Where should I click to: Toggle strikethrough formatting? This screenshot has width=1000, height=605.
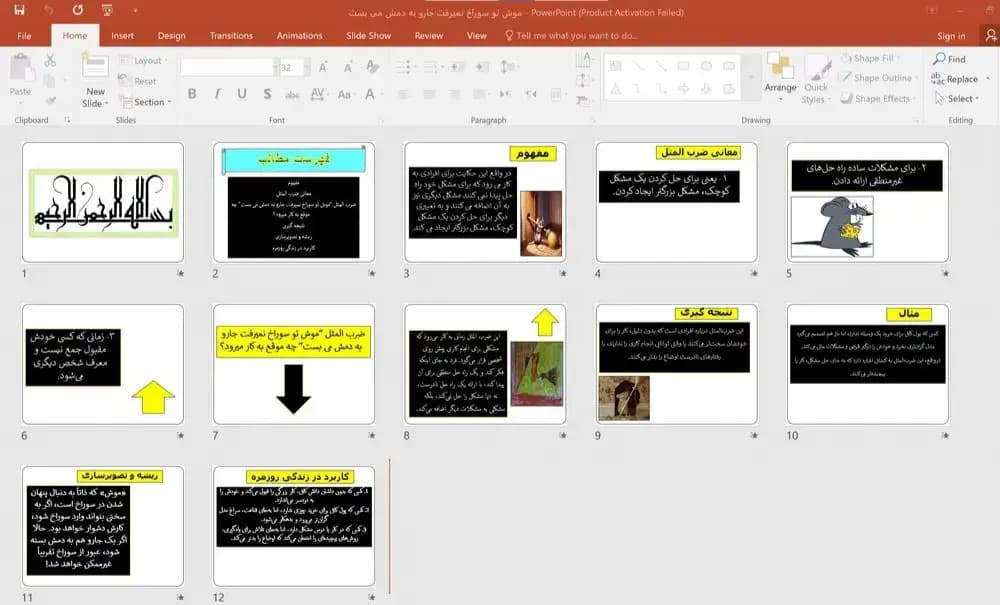pyautogui.click(x=292, y=94)
